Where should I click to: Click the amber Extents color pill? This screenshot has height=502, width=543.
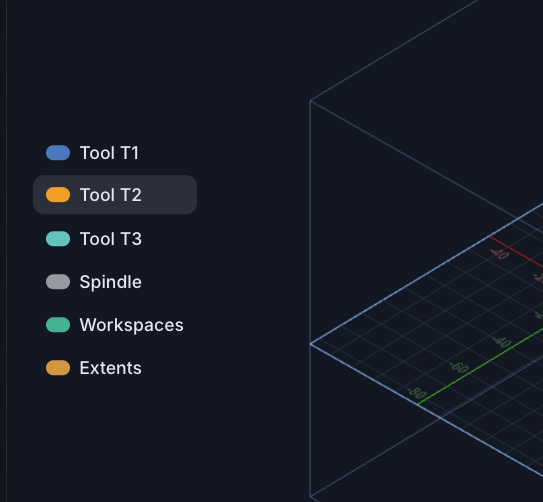click(x=58, y=368)
